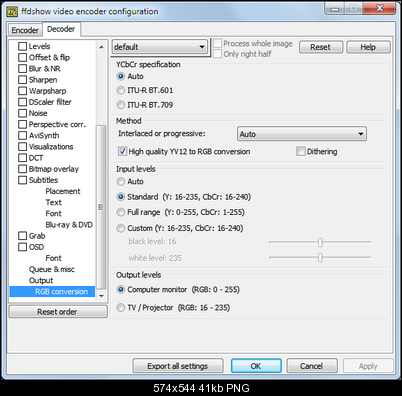Check the DCT filter box
The image size is (402, 396).
(x=22, y=158)
